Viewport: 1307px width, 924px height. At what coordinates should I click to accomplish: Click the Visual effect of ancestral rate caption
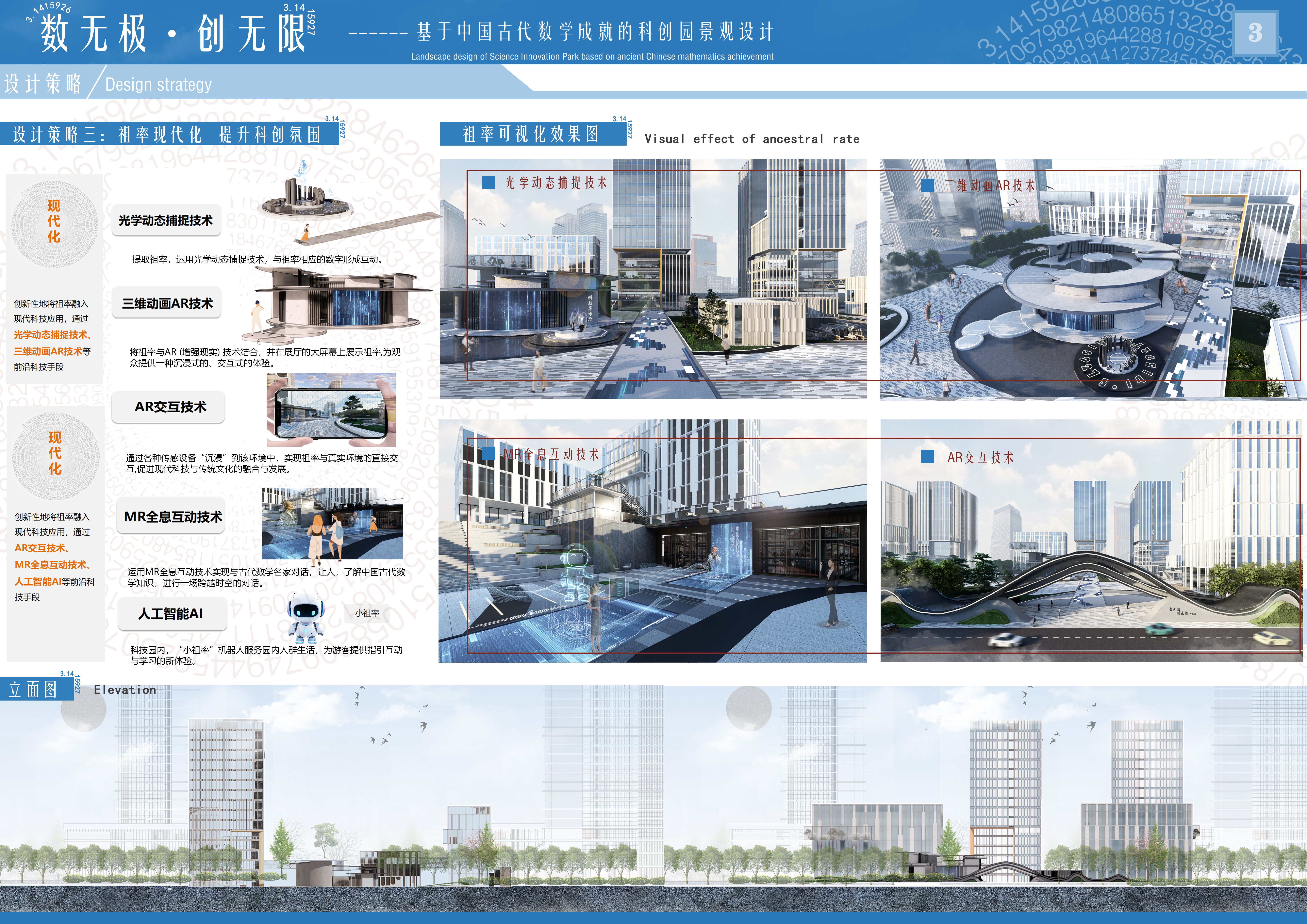752,139
